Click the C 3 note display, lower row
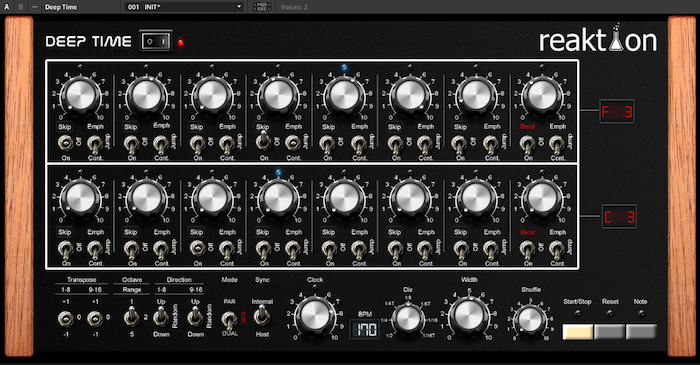Image resolution: width=700 pixels, height=365 pixels. point(619,217)
